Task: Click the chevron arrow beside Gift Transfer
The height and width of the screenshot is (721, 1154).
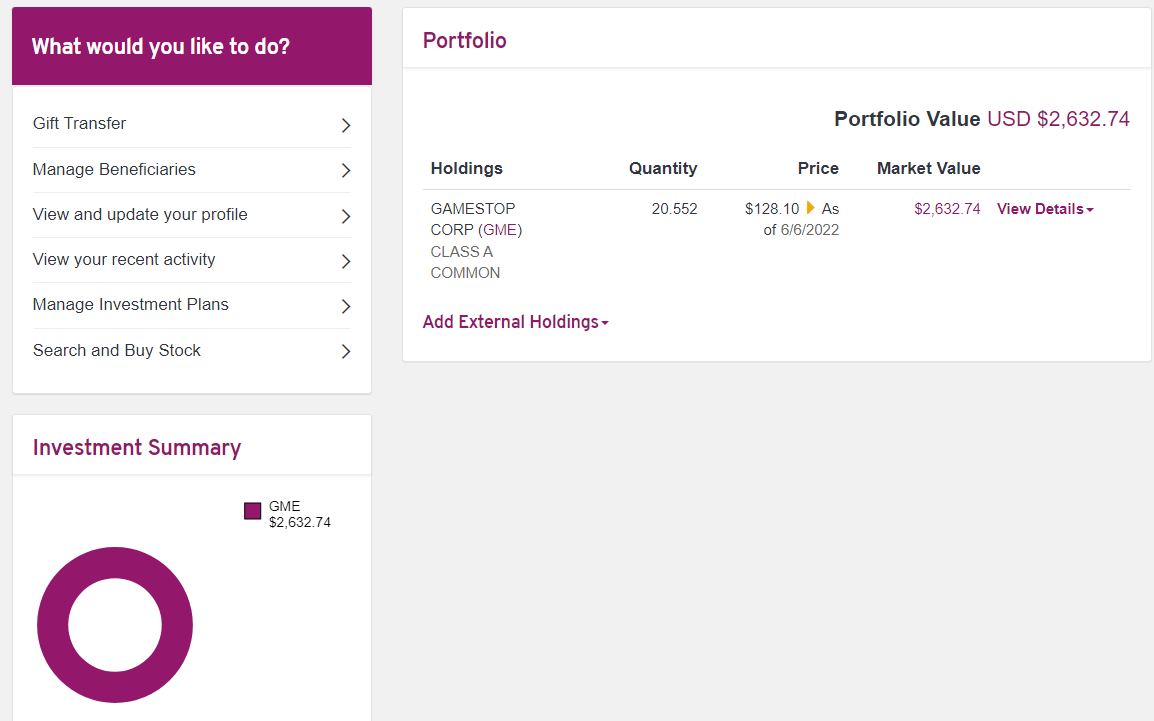Action: [346, 125]
